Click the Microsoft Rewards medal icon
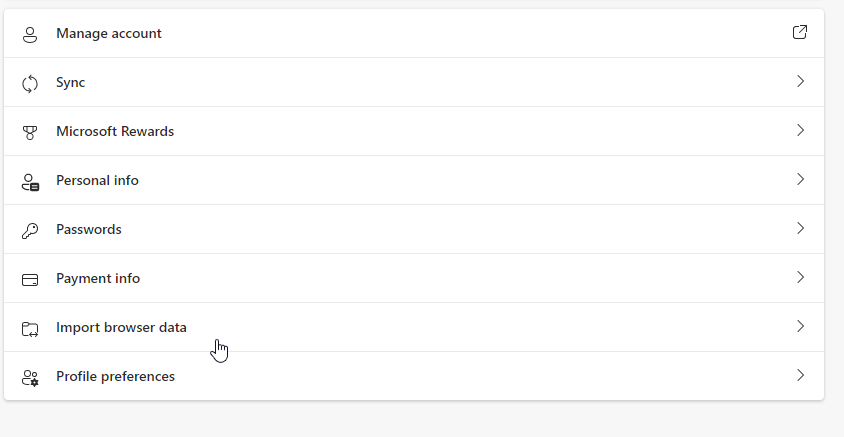Image resolution: width=844 pixels, height=437 pixels. point(30,132)
